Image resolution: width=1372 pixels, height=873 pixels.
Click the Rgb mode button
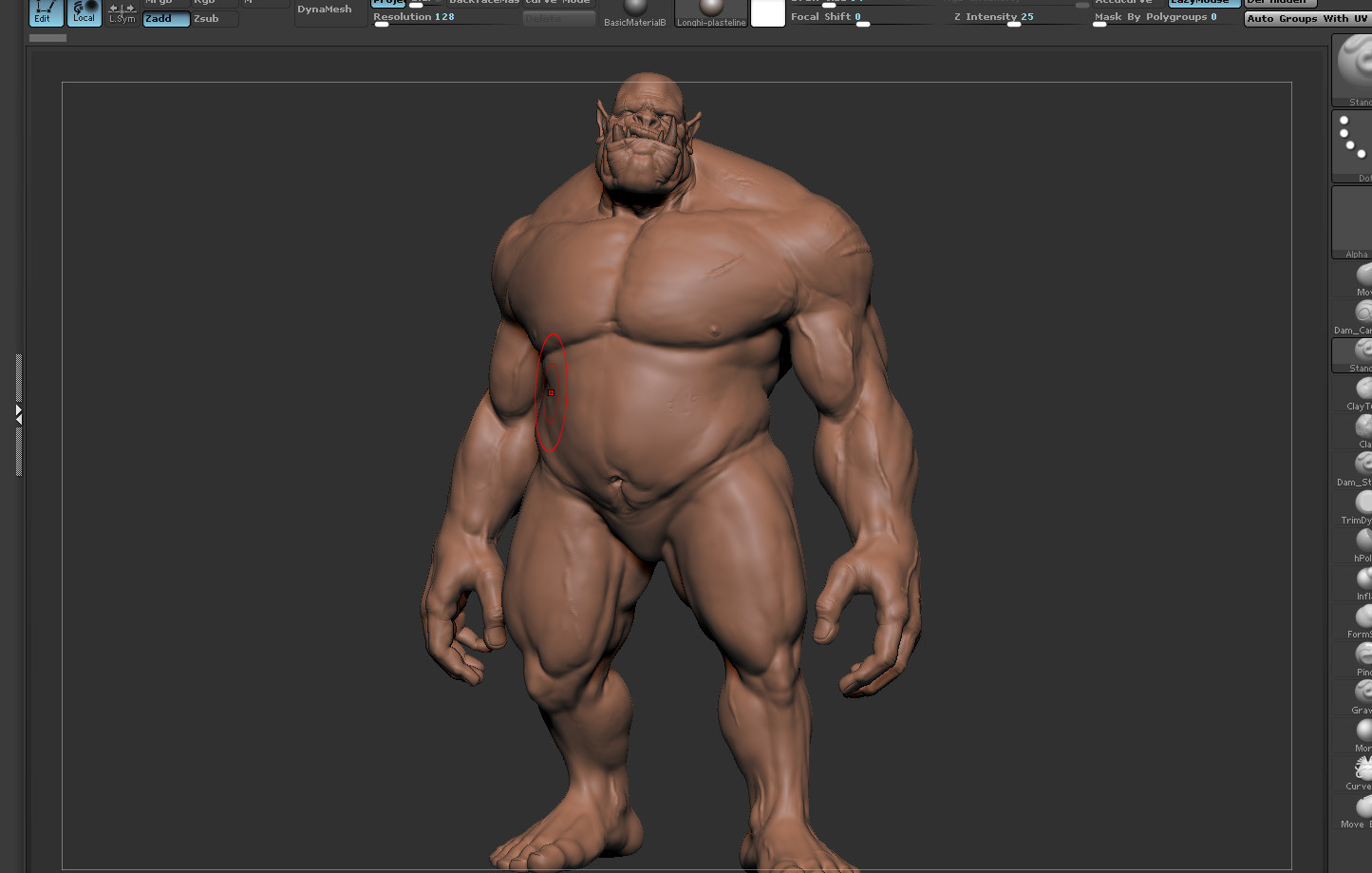point(215,3)
